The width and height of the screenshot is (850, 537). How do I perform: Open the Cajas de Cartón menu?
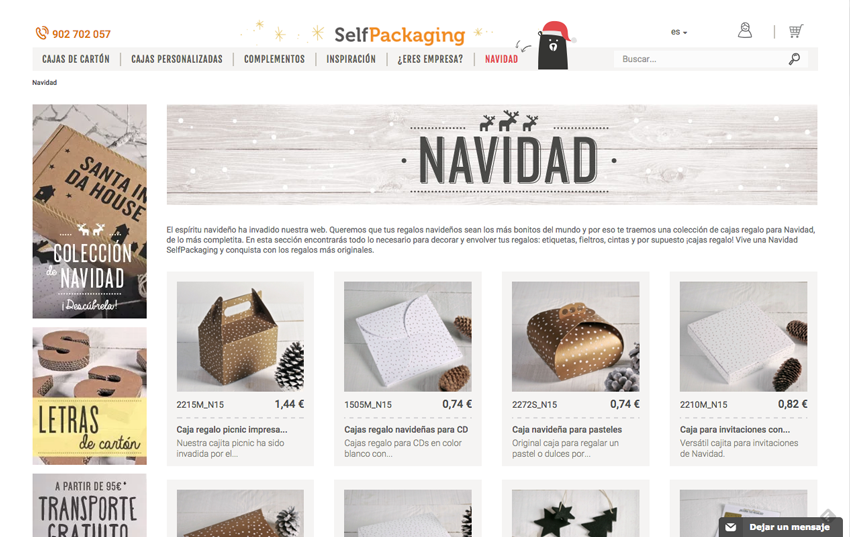(76, 59)
